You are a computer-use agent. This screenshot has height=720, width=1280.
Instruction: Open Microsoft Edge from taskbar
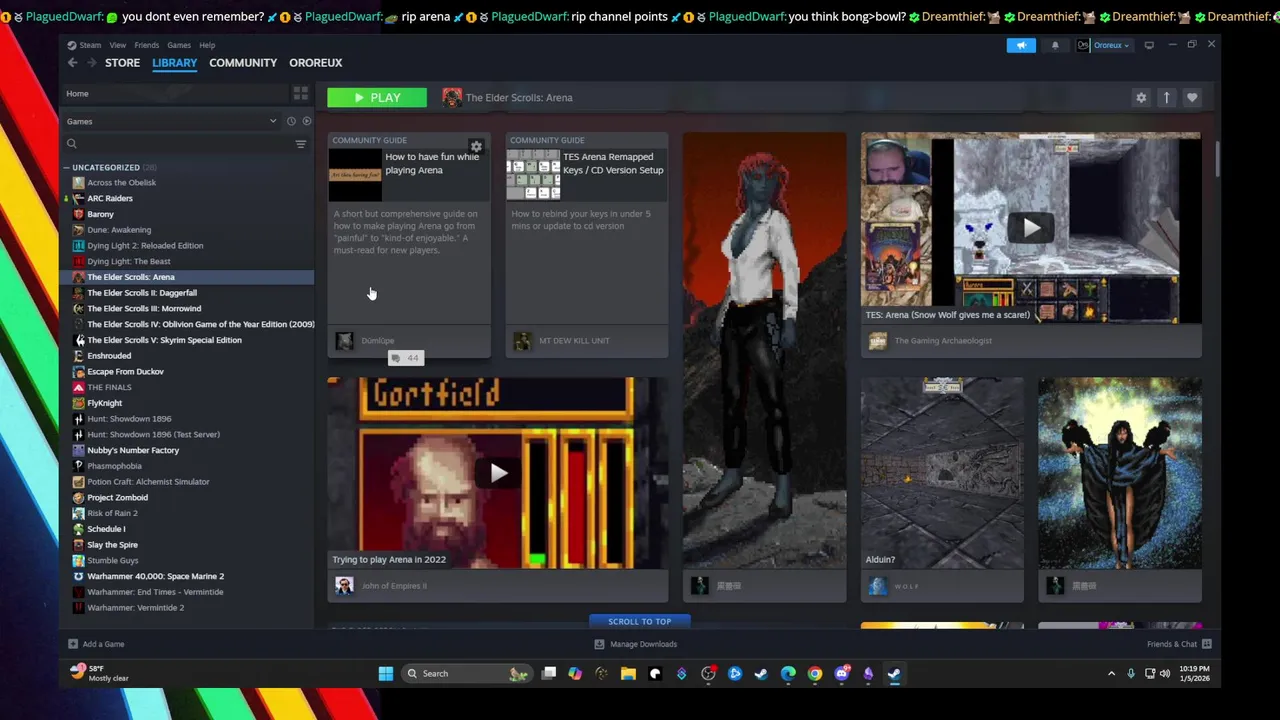788,673
